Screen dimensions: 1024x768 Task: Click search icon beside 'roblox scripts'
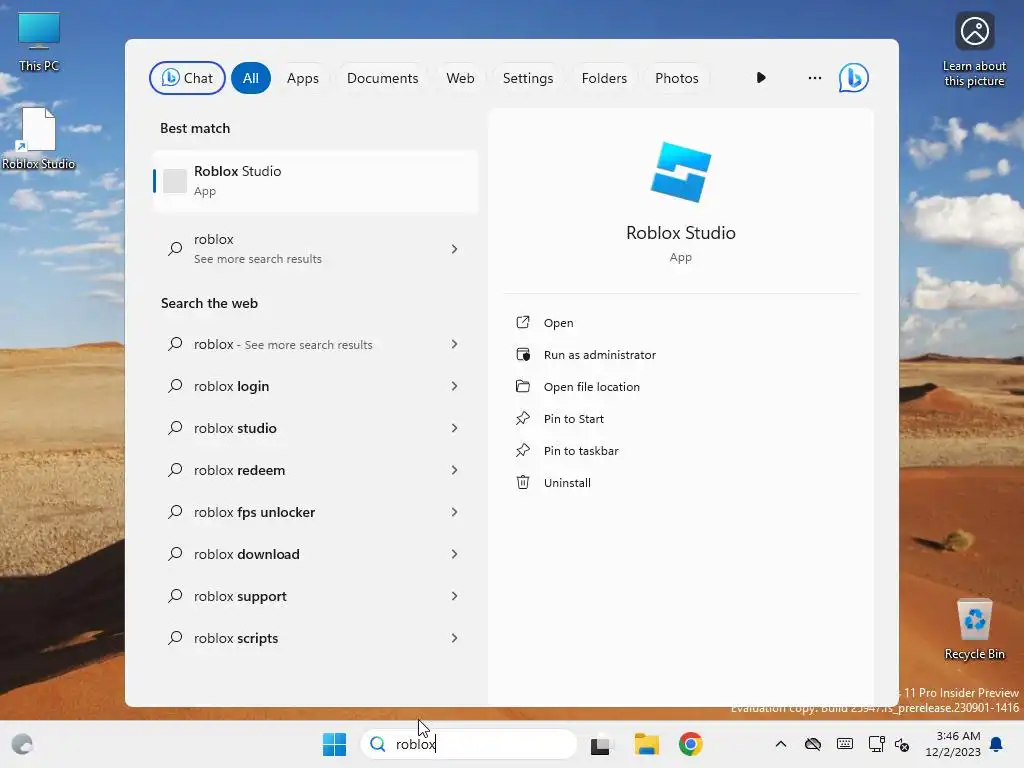(175, 638)
